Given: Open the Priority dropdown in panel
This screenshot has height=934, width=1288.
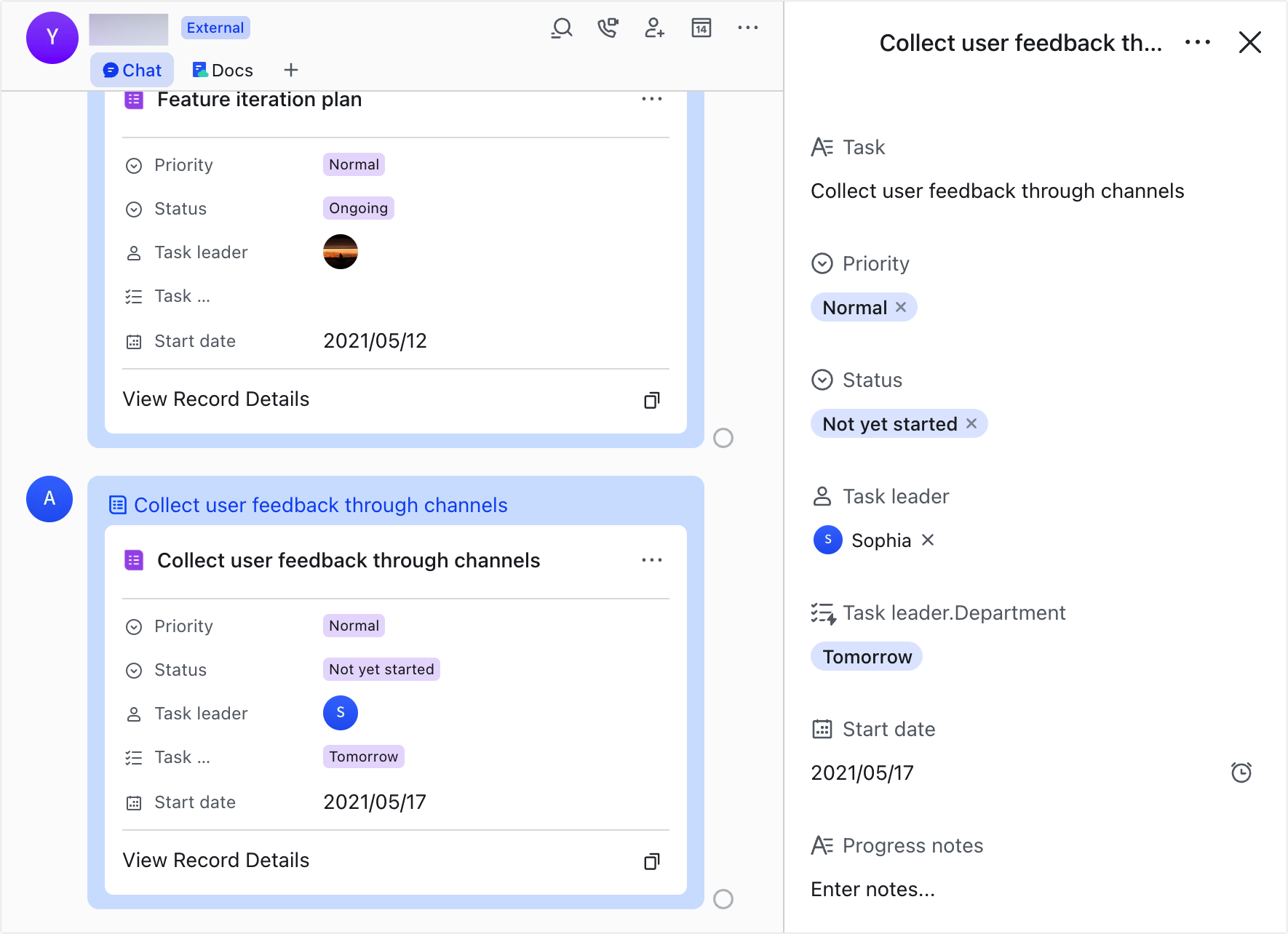Looking at the screenshot, I should point(864,307).
